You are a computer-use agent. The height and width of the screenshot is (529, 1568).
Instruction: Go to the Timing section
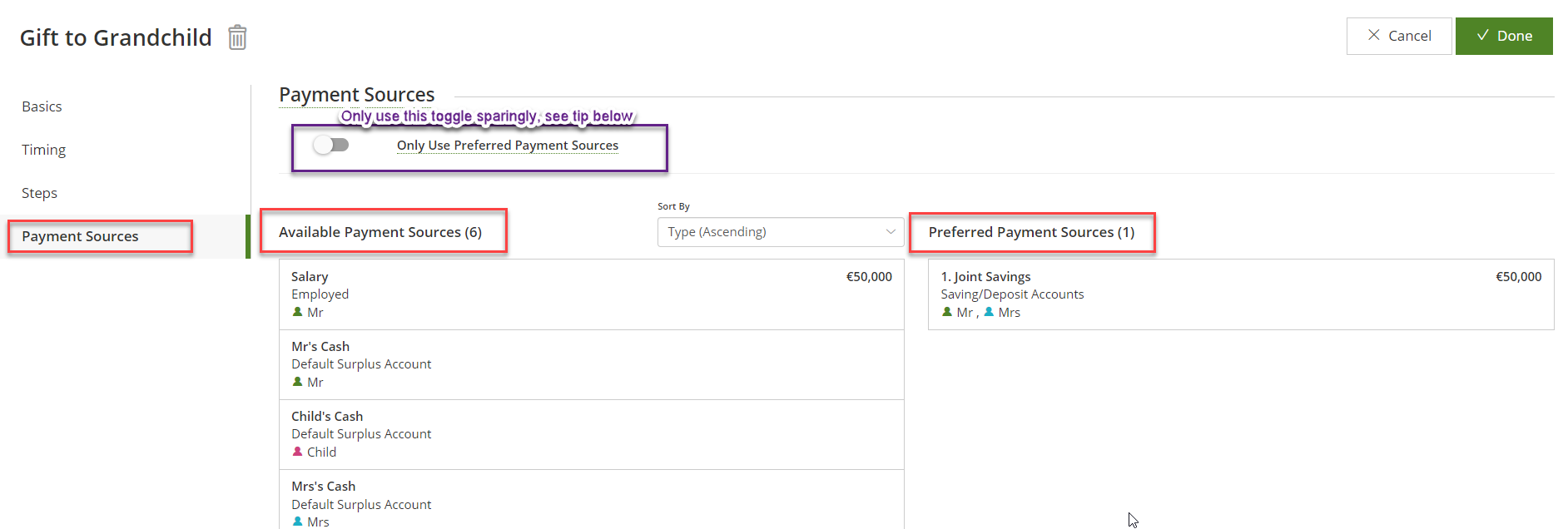coord(43,150)
